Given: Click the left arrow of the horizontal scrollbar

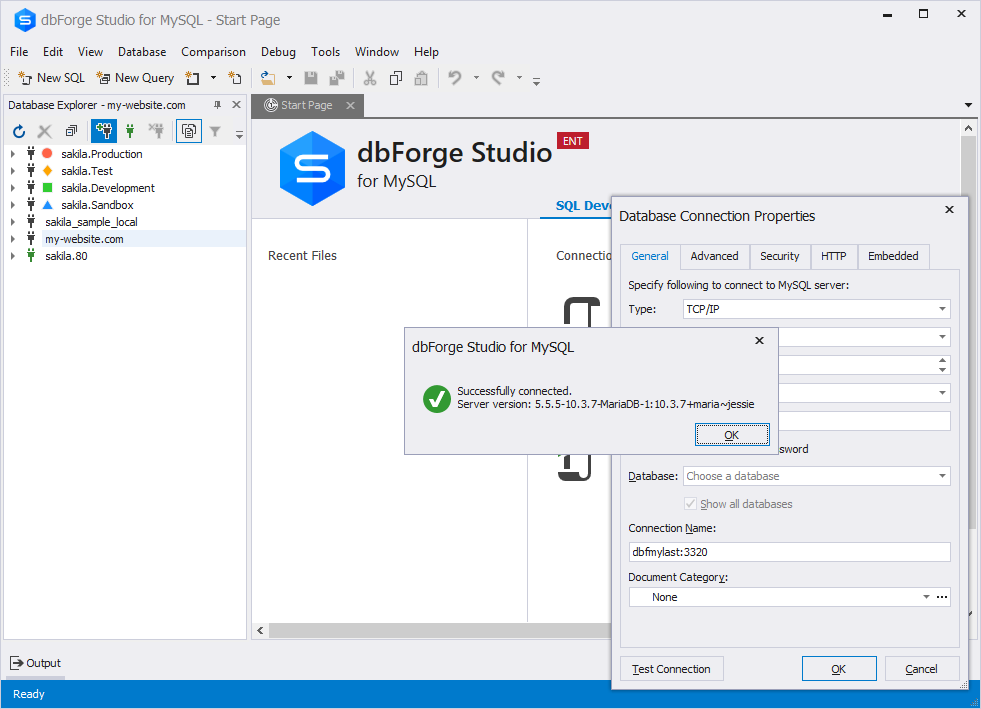Looking at the screenshot, I should coord(260,630).
